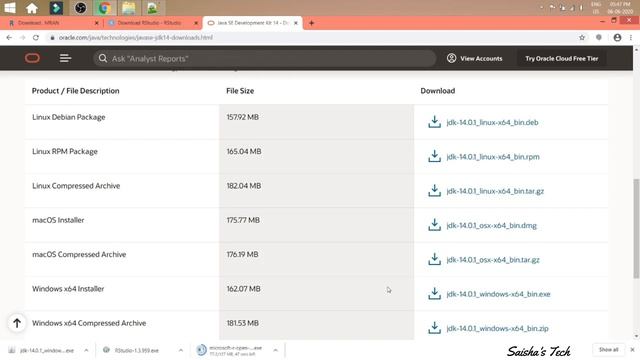Go back to previous page
The width and height of the screenshot is (640, 360).
tap(9, 38)
